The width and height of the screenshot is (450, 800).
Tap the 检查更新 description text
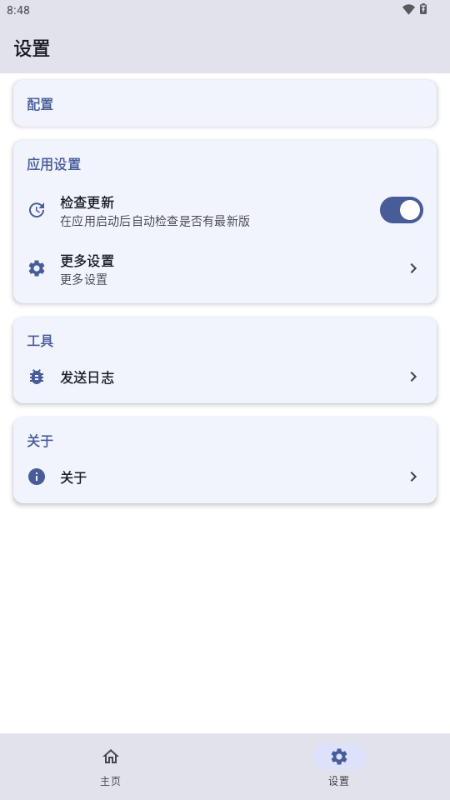pyautogui.click(x=155, y=221)
